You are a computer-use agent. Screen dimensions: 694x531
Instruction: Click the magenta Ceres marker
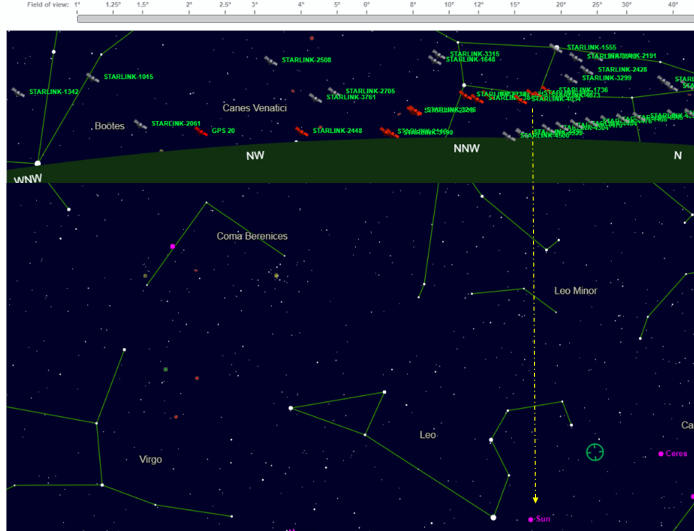point(661,454)
